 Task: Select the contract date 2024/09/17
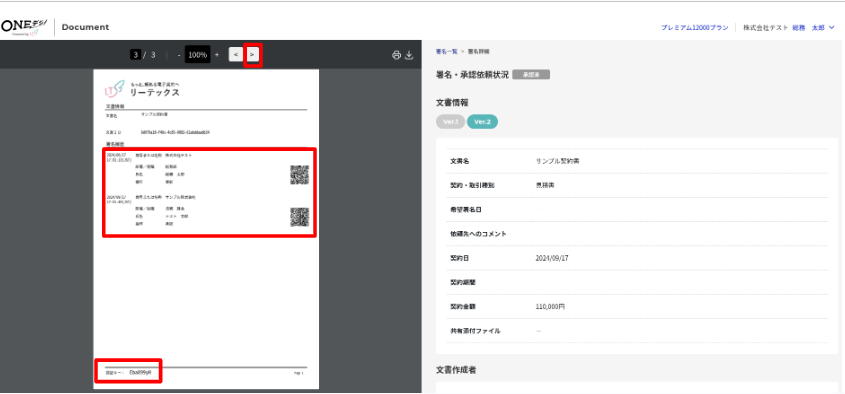pyautogui.click(x=552, y=258)
